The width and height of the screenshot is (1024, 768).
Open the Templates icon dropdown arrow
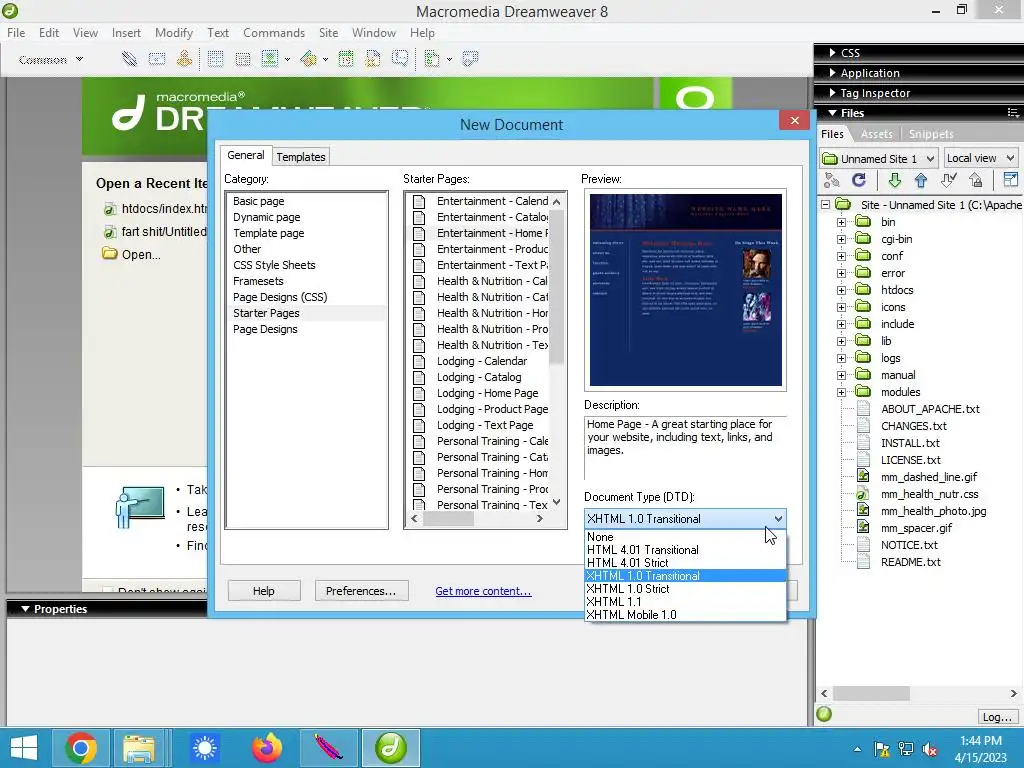click(449, 59)
